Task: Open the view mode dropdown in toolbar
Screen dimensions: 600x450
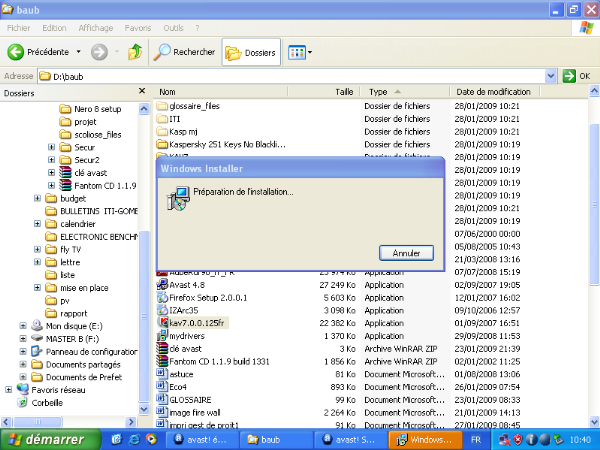Action: pyautogui.click(x=309, y=52)
